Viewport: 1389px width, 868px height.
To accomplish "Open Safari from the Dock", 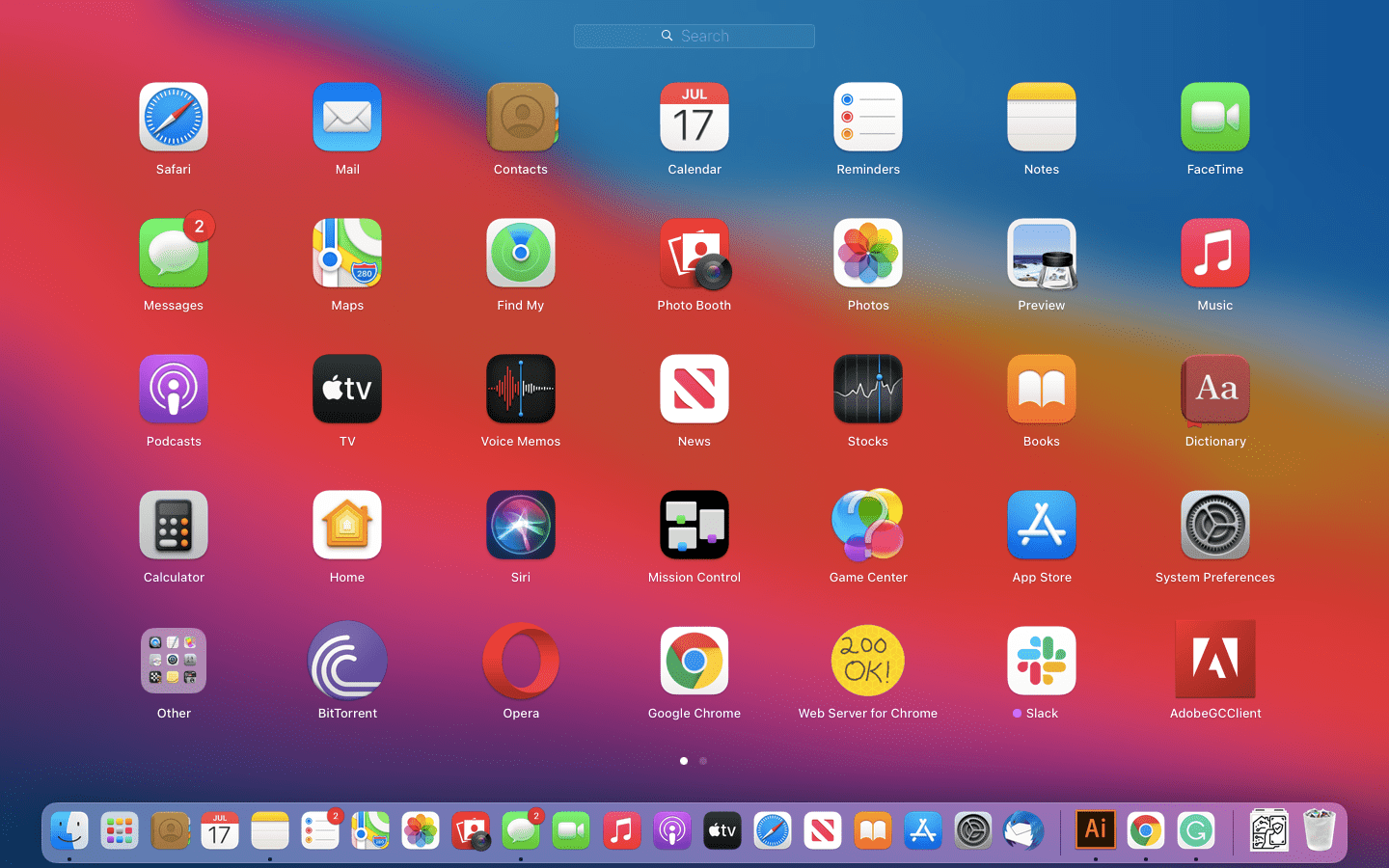I will (x=773, y=830).
